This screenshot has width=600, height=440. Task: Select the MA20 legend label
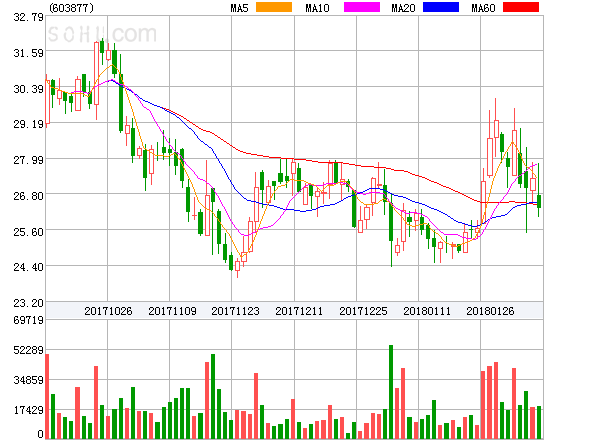point(403,8)
